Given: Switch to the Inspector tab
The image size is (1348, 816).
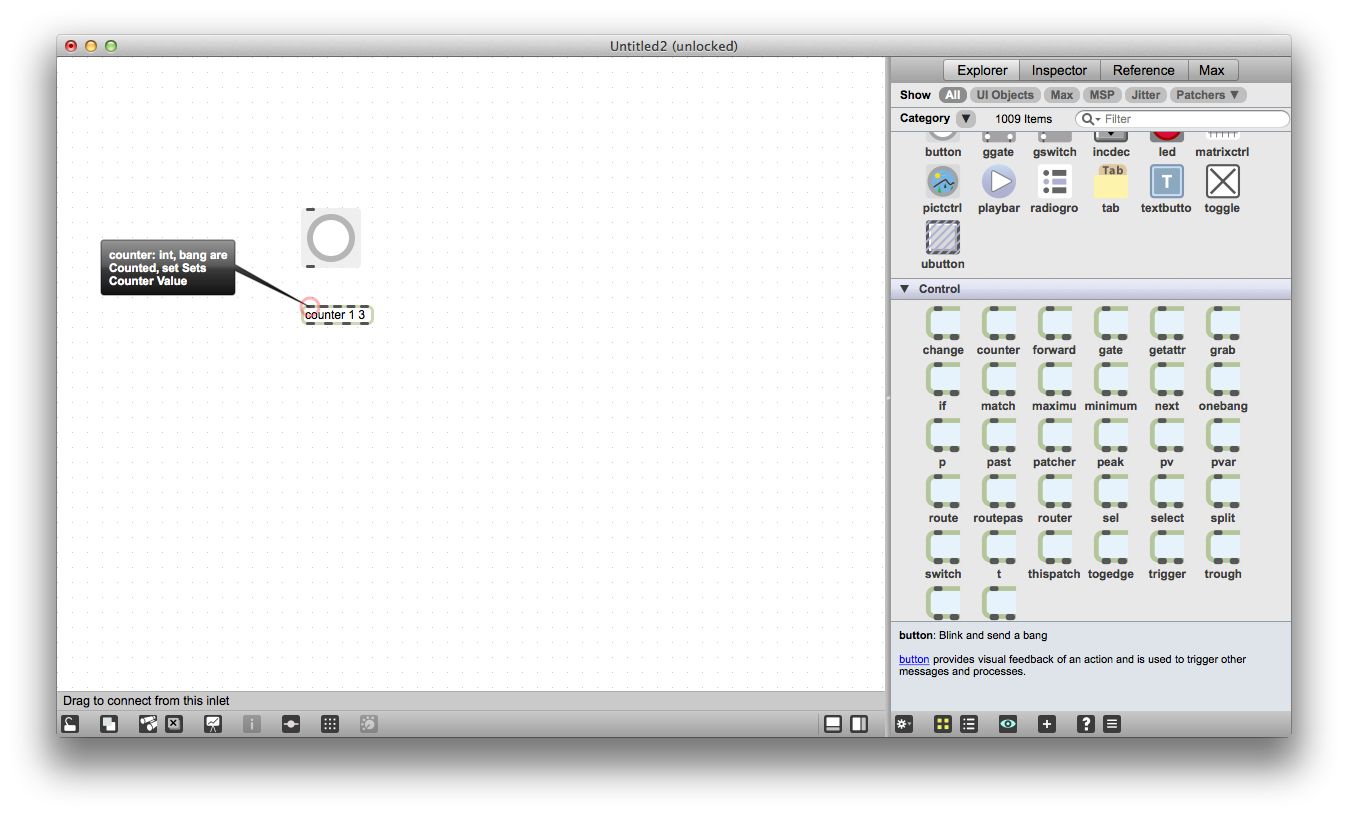Looking at the screenshot, I should (1059, 70).
